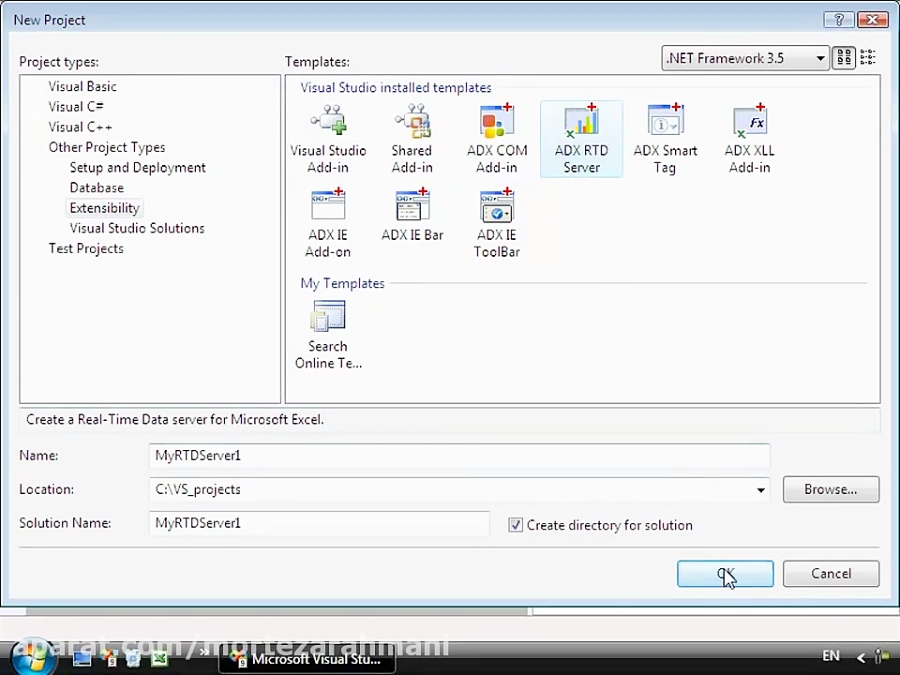Open the .NET Framework version dropdown
This screenshot has width=900, height=675.
[x=820, y=58]
